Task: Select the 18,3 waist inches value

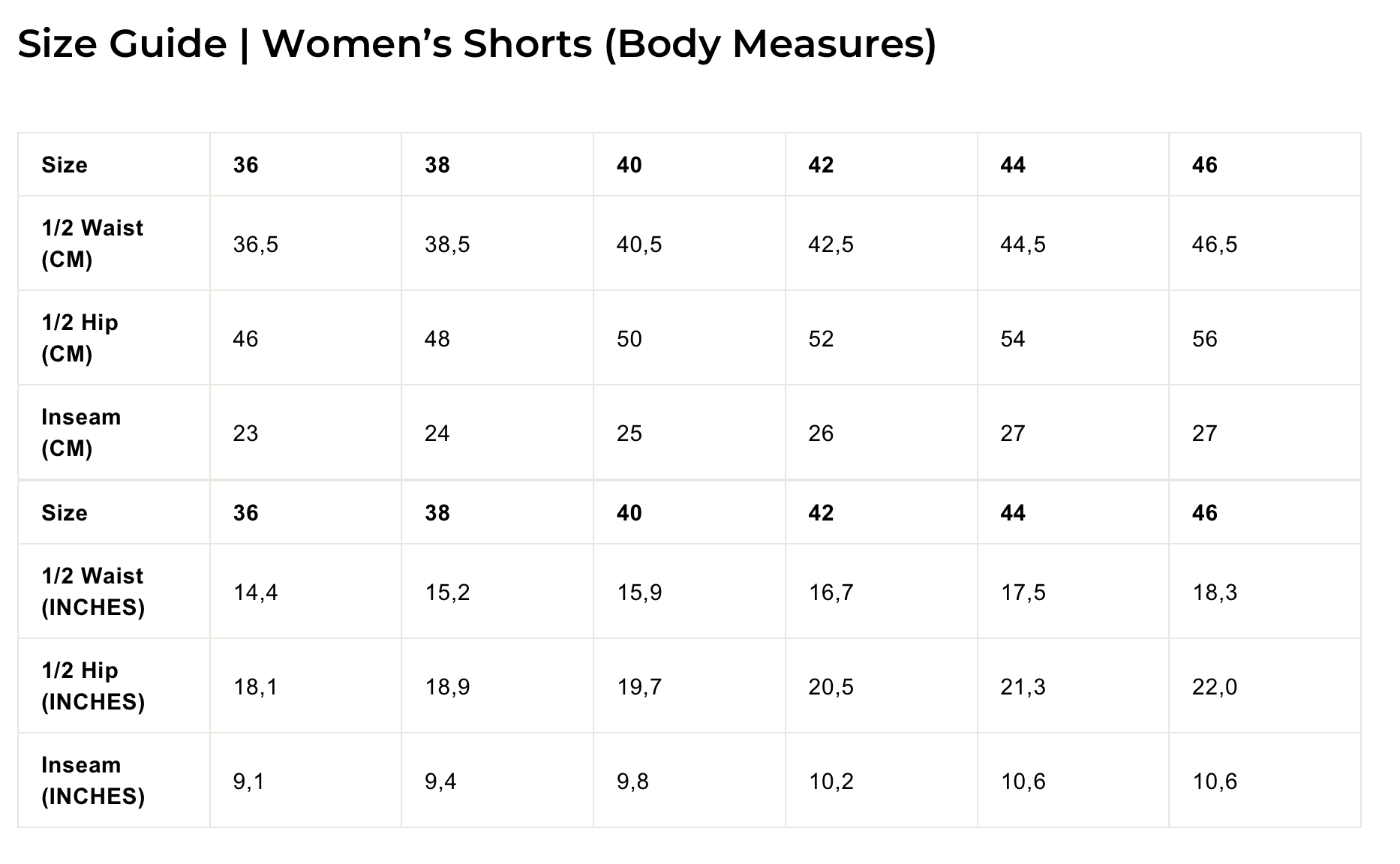Action: [1215, 592]
